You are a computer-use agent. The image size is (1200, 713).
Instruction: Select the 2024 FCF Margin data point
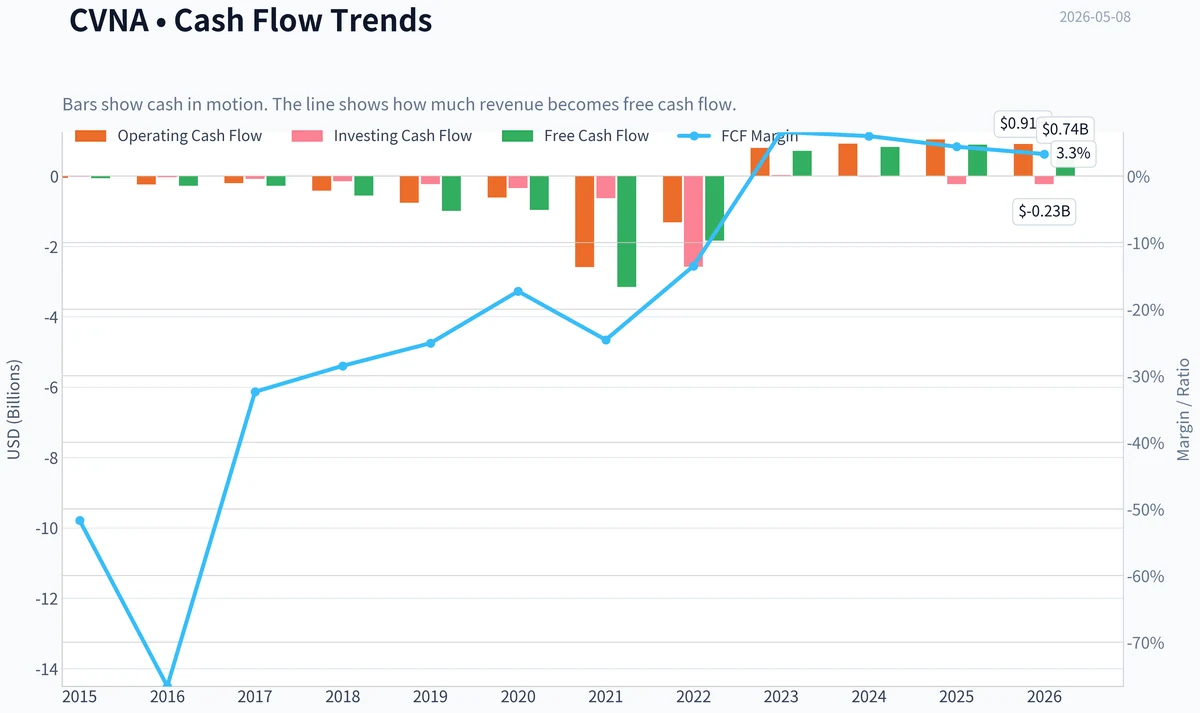tap(869, 136)
